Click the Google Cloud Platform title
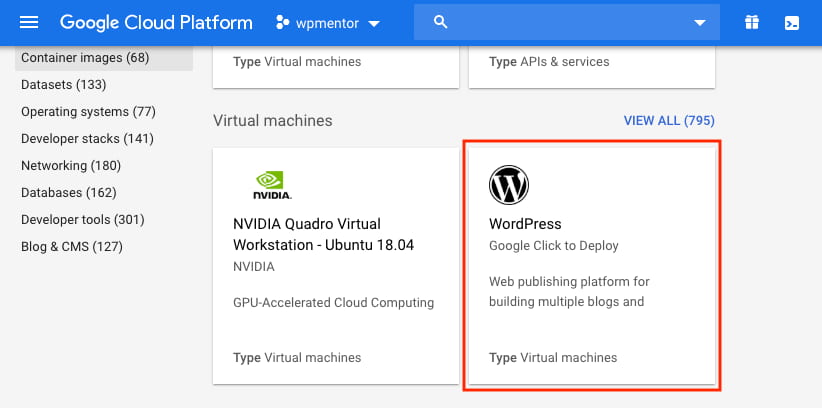Image resolution: width=822 pixels, height=408 pixels. click(x=156, y=23)
